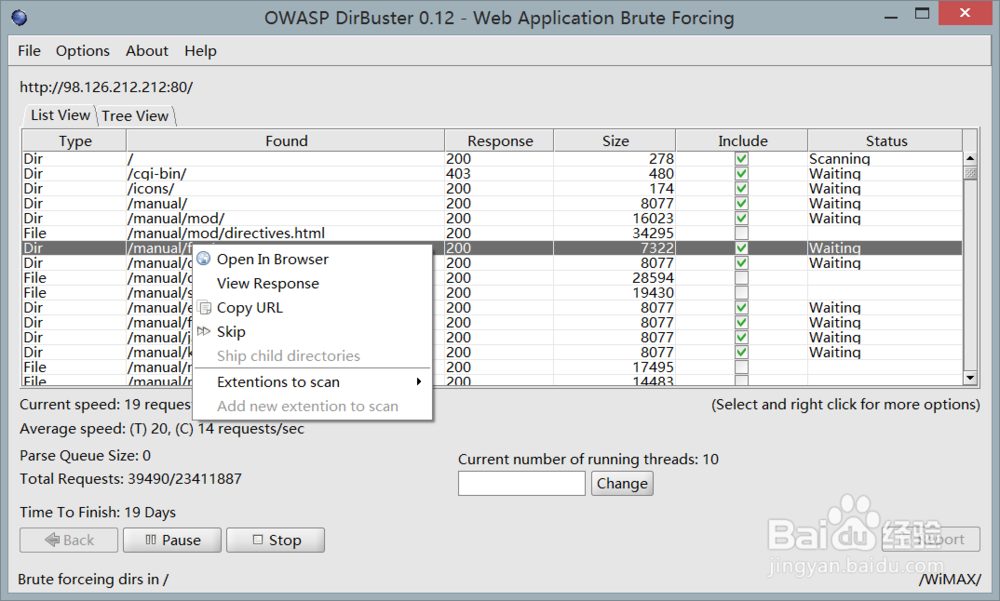Click the Copy URL clipboard icon
Image resolution: width=1000 pixels, height=601 pixels.
pos(204,308)
